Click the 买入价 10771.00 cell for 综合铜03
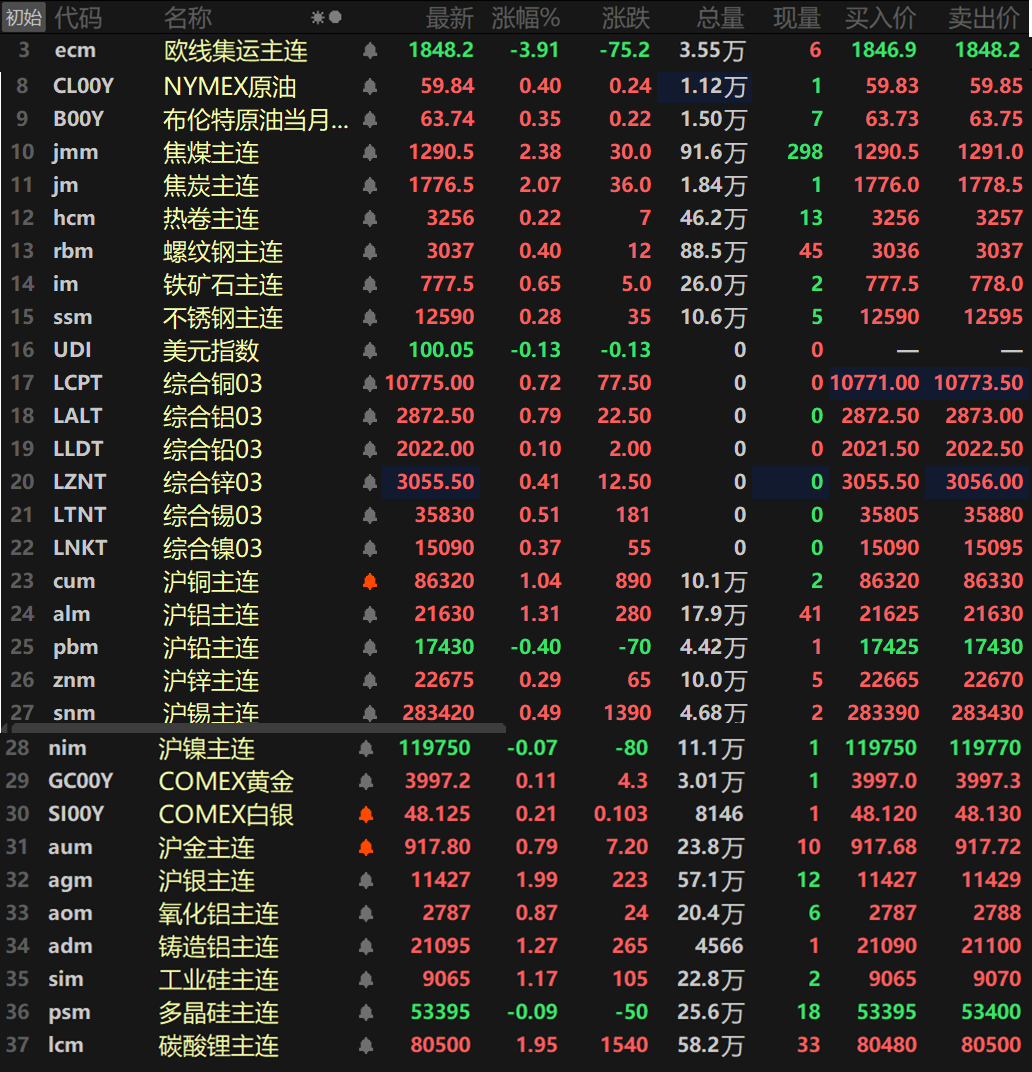 (x=875, y=383)
